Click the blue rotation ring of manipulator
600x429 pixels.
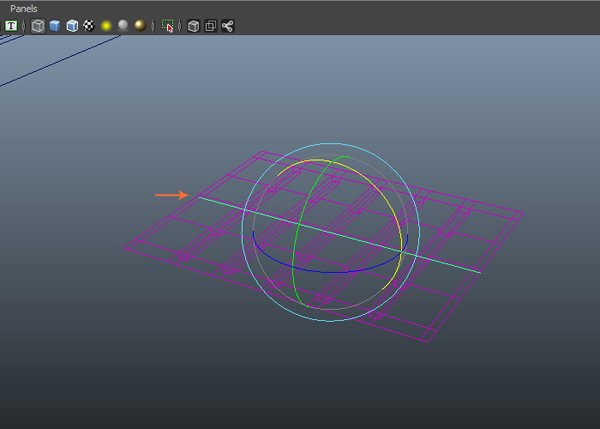[329, 272]
